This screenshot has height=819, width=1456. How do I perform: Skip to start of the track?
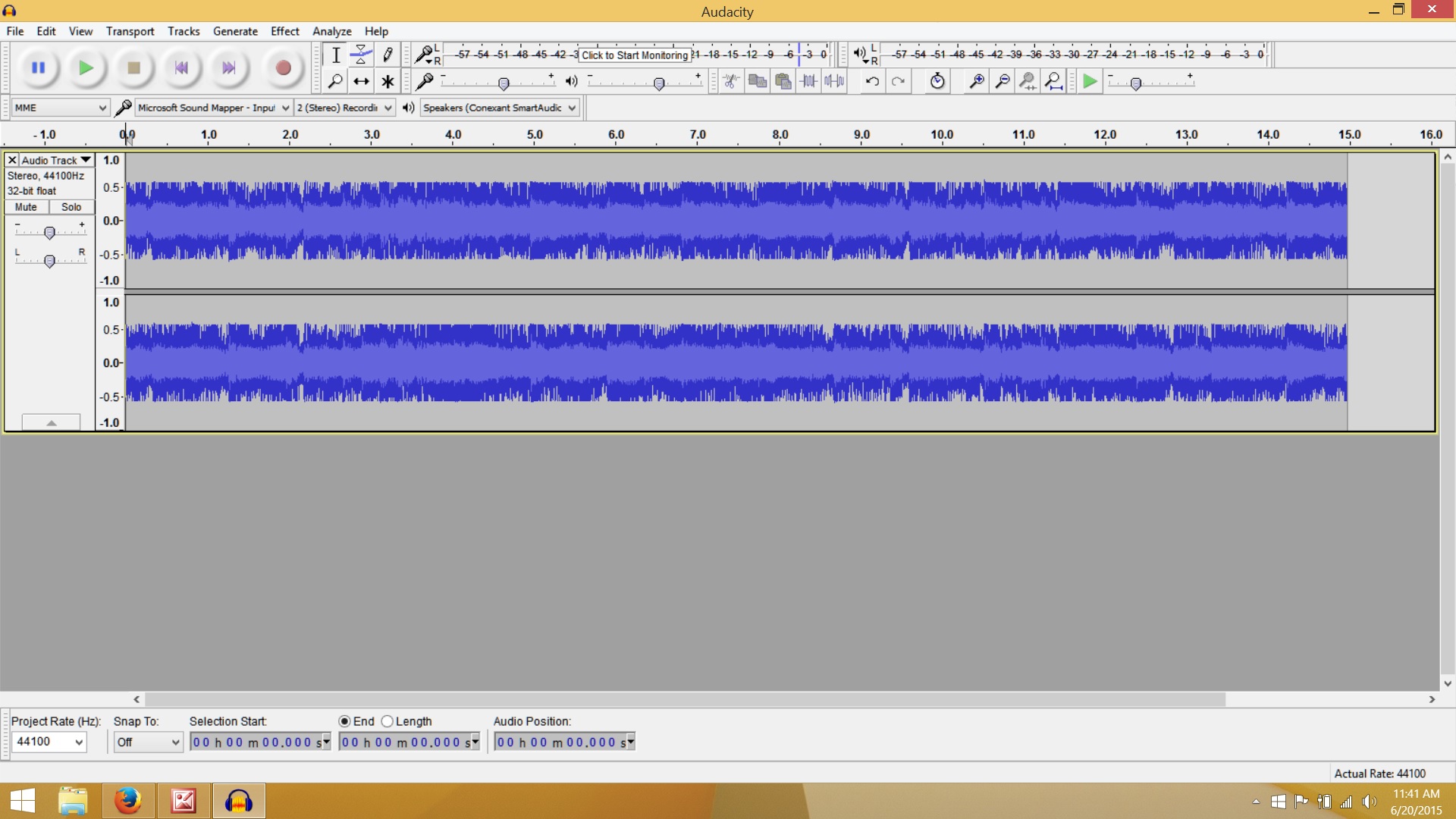tap(181, 67)
